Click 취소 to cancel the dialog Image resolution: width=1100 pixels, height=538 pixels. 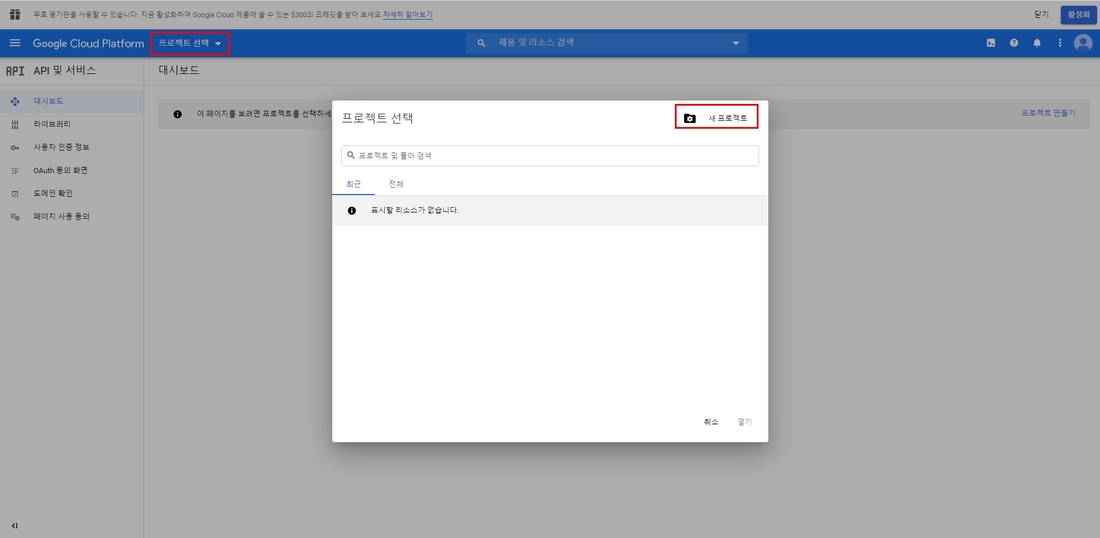tap(711, 422)
